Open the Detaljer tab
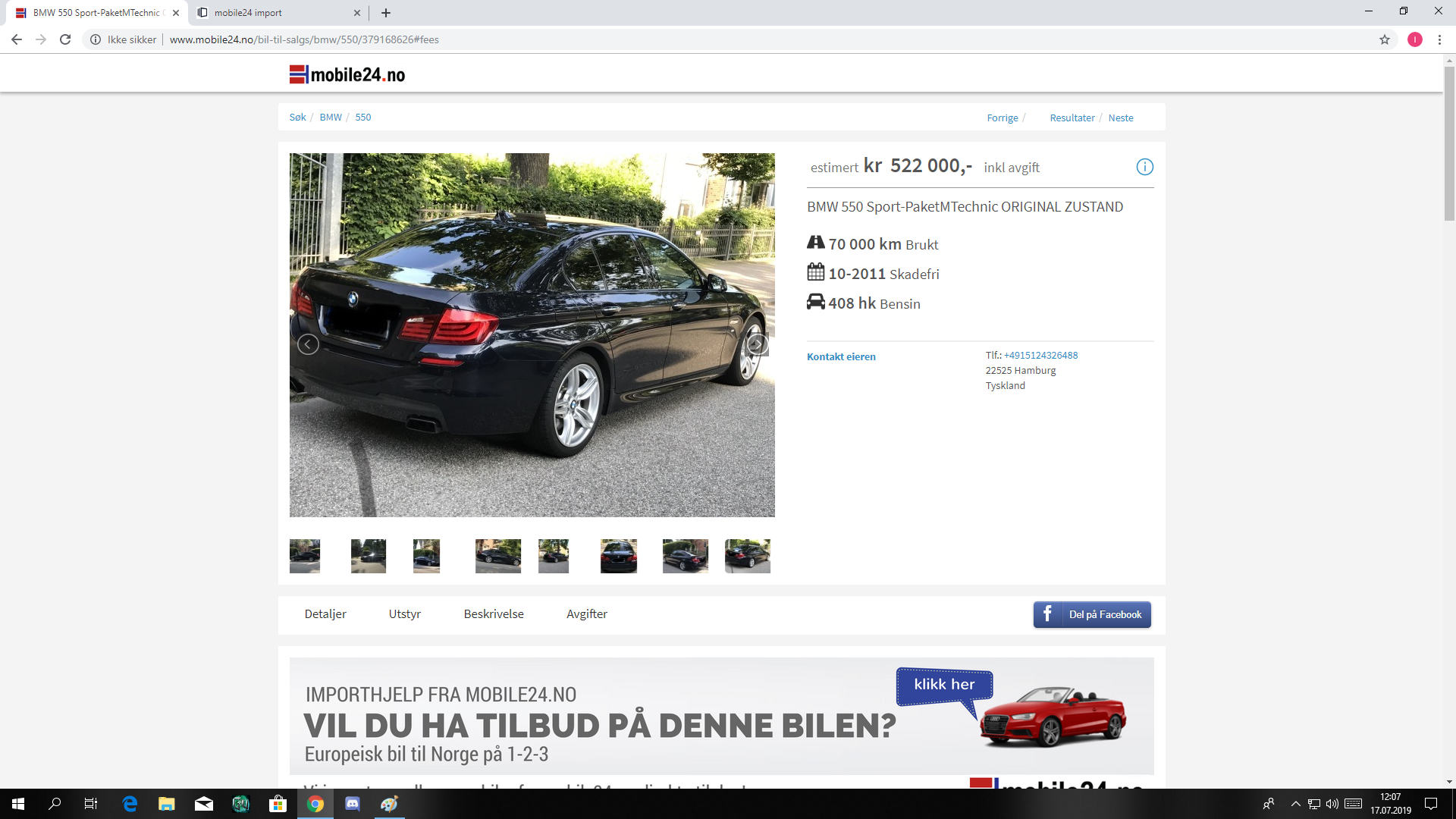 [x=325, y=614]
